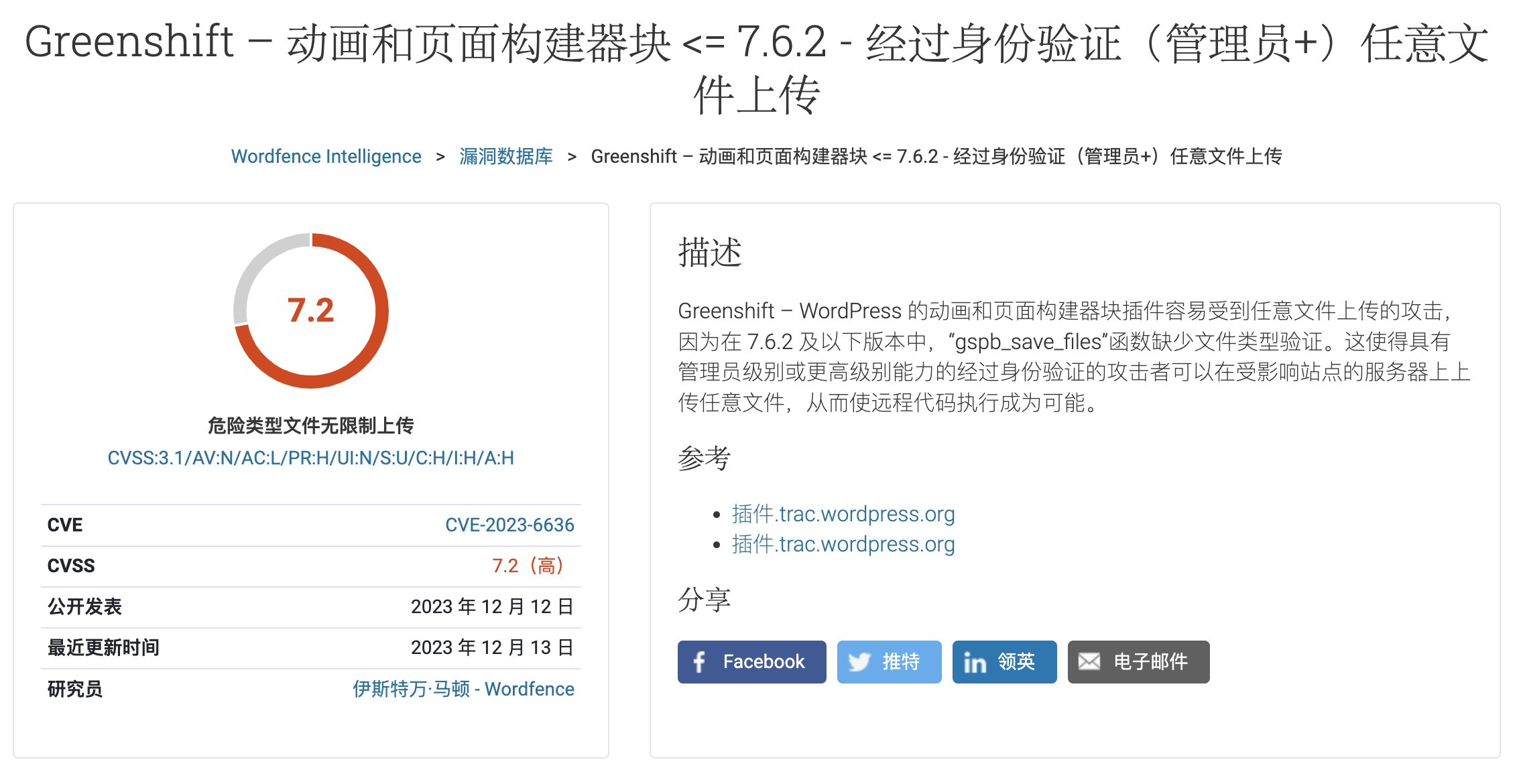Share on LinkedIn 领英 button
The height and width of the screenshot is (784, 1523).
(x=1004, y=661)
